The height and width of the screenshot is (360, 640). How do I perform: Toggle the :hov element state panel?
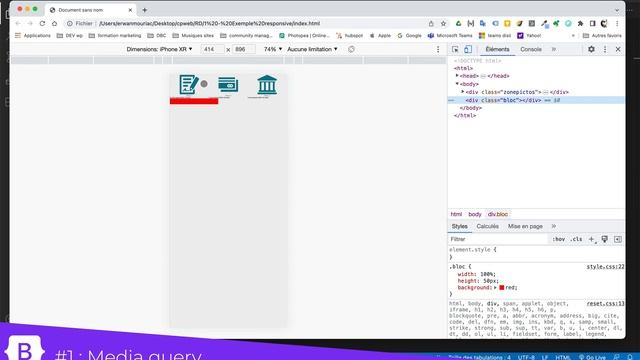click(x=558, y=239)
